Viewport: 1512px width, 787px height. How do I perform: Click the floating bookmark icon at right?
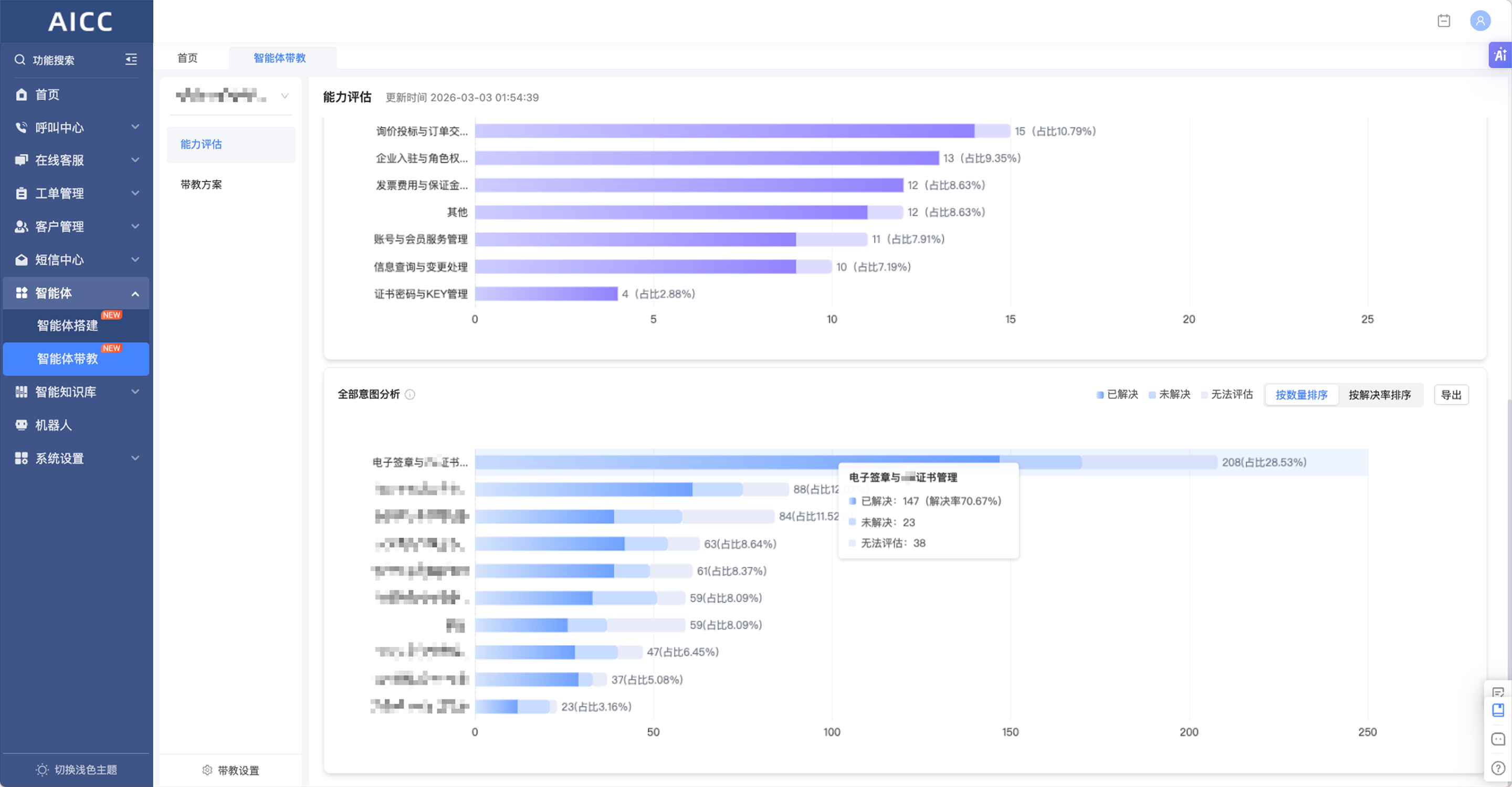pos(1498,710)
